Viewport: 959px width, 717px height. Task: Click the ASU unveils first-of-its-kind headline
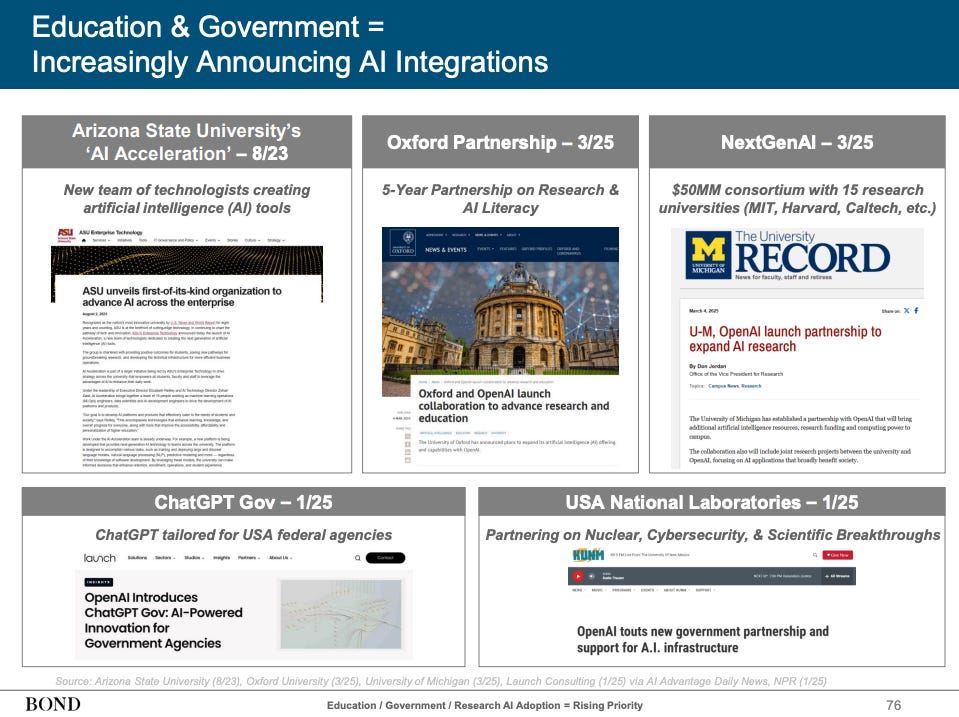tap(182, 297)
